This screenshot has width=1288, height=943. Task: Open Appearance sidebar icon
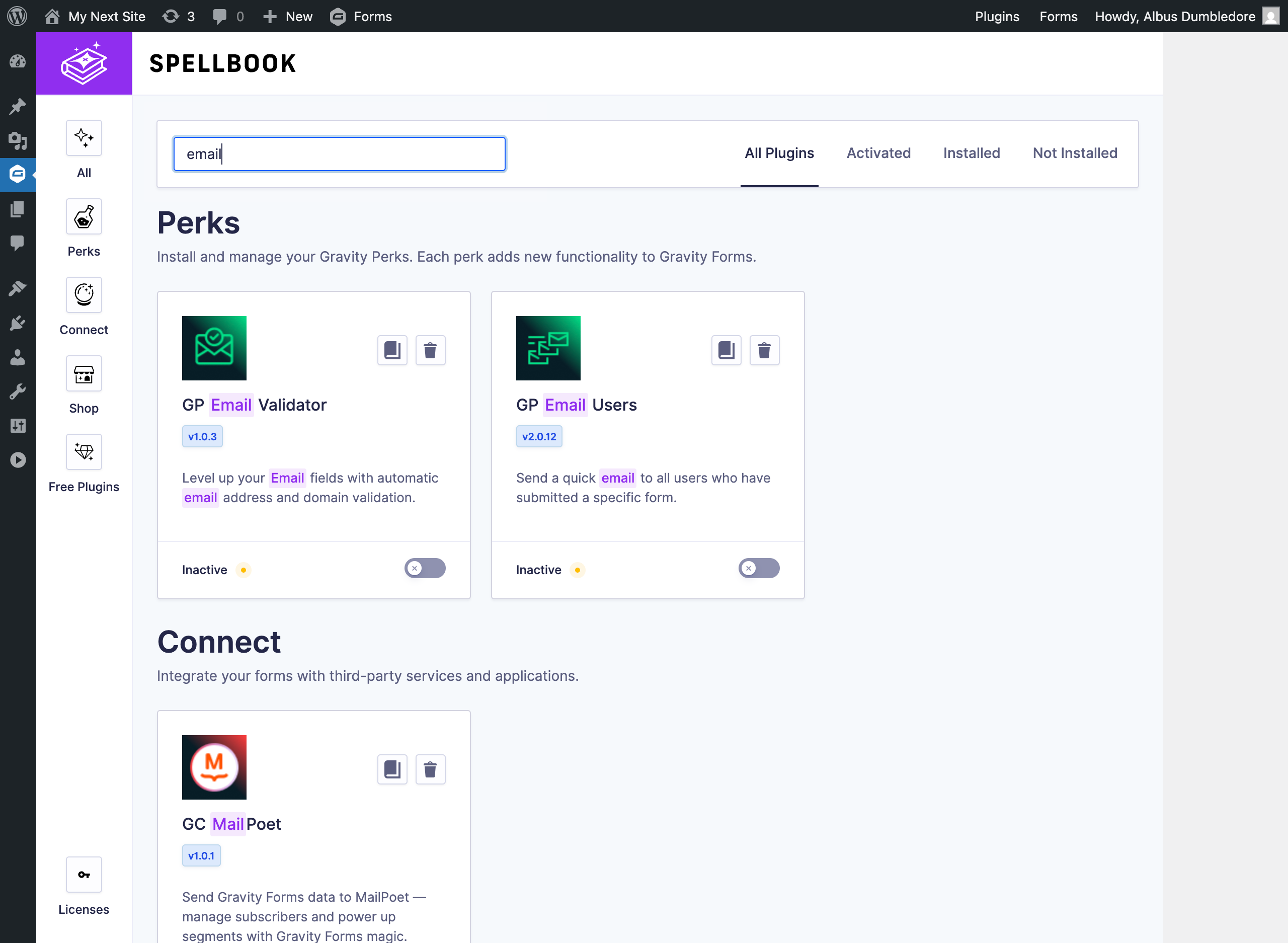click(18, 289)
